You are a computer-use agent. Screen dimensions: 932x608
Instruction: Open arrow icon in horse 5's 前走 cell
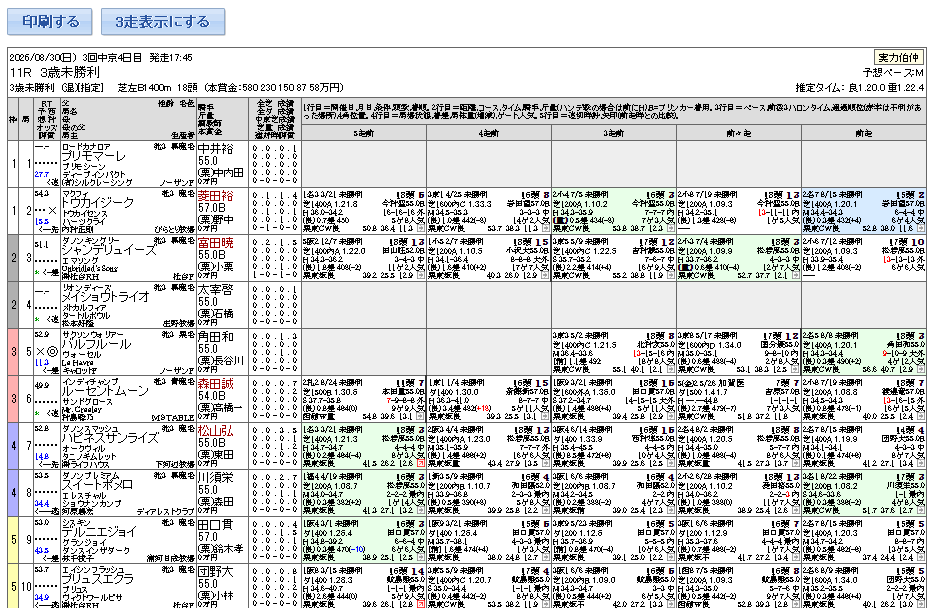tap(921, 369)
